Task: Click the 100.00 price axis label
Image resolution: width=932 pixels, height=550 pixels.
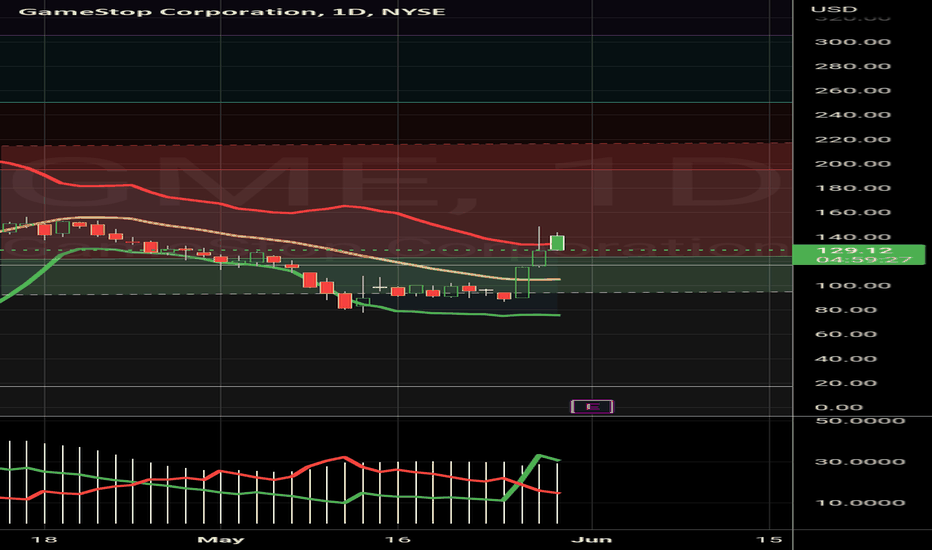Action: pyautogui.click(x=852, y=285)
